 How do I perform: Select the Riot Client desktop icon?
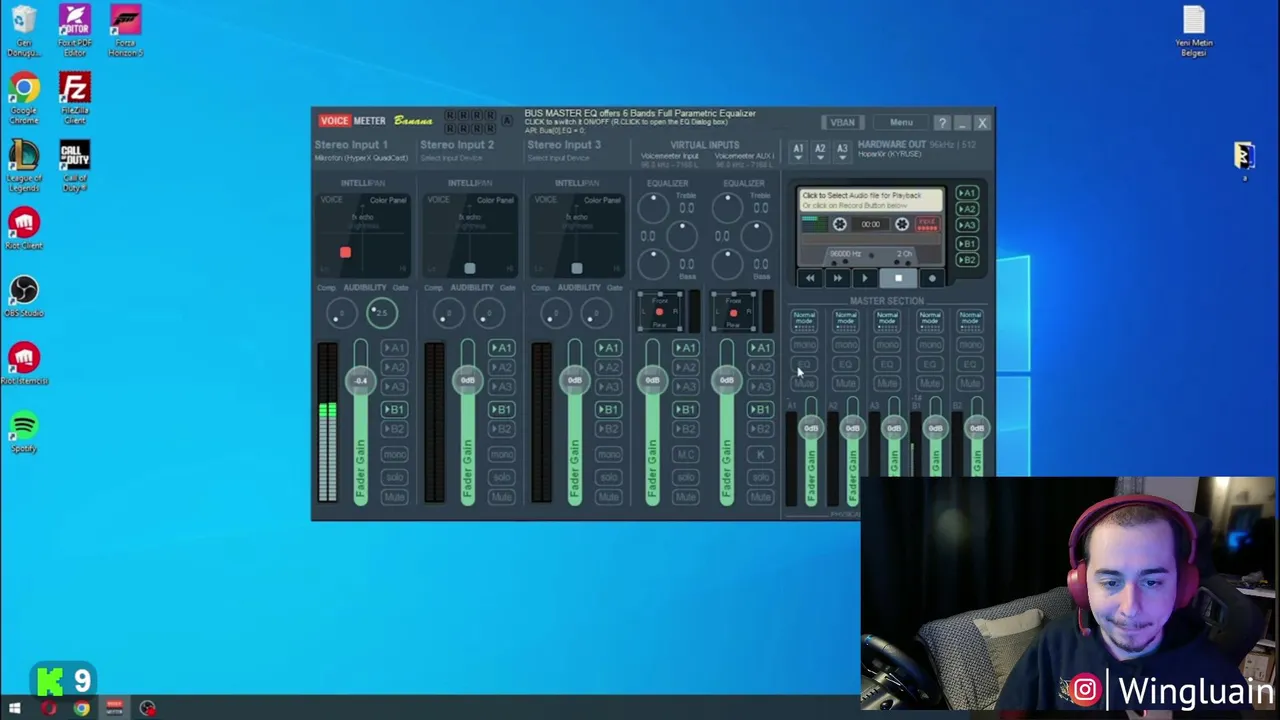[x=24, y=229]
